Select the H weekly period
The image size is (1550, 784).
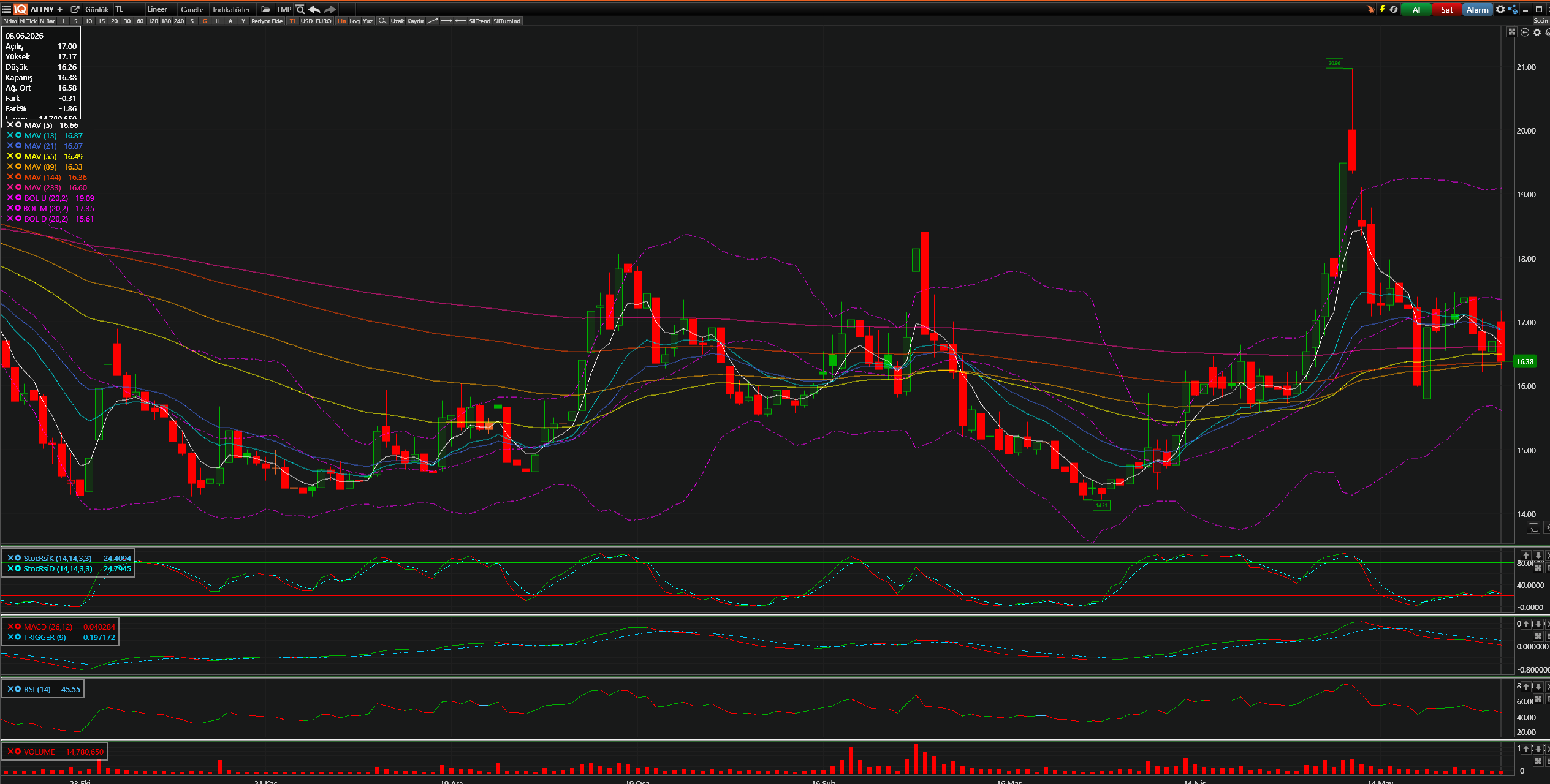tap(218, 21)
